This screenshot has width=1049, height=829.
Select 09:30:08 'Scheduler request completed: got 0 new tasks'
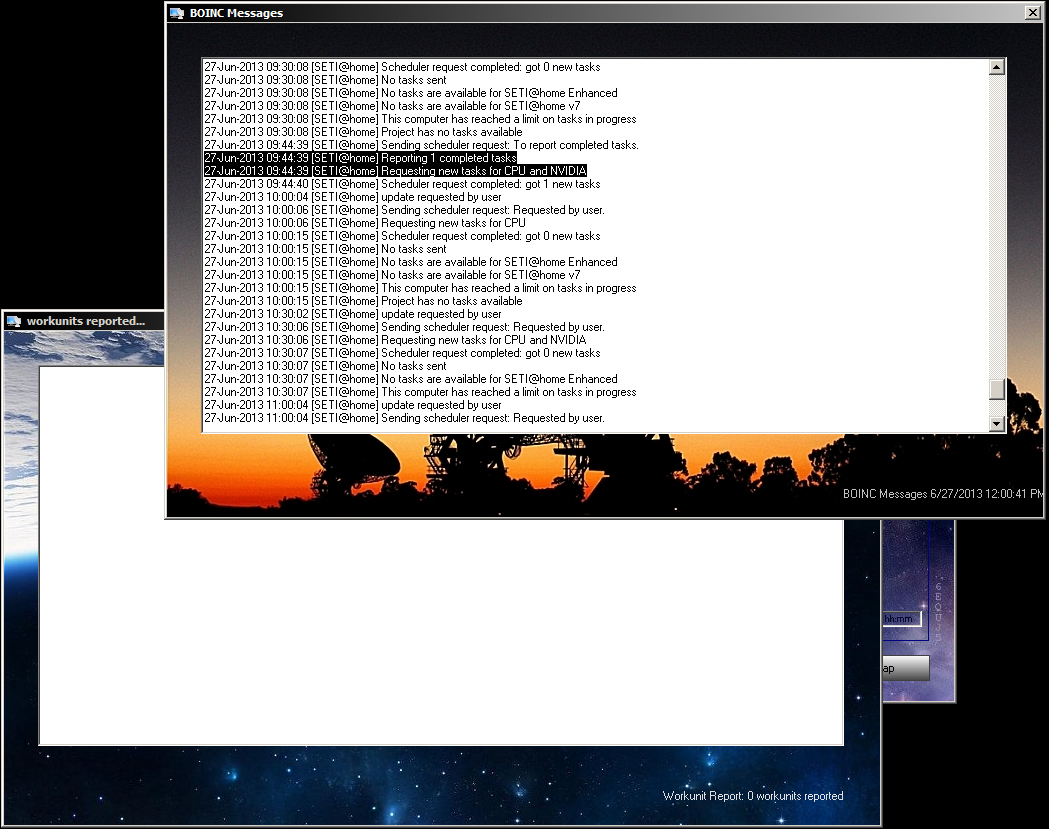pyautogui.click(x=402, y=67)
